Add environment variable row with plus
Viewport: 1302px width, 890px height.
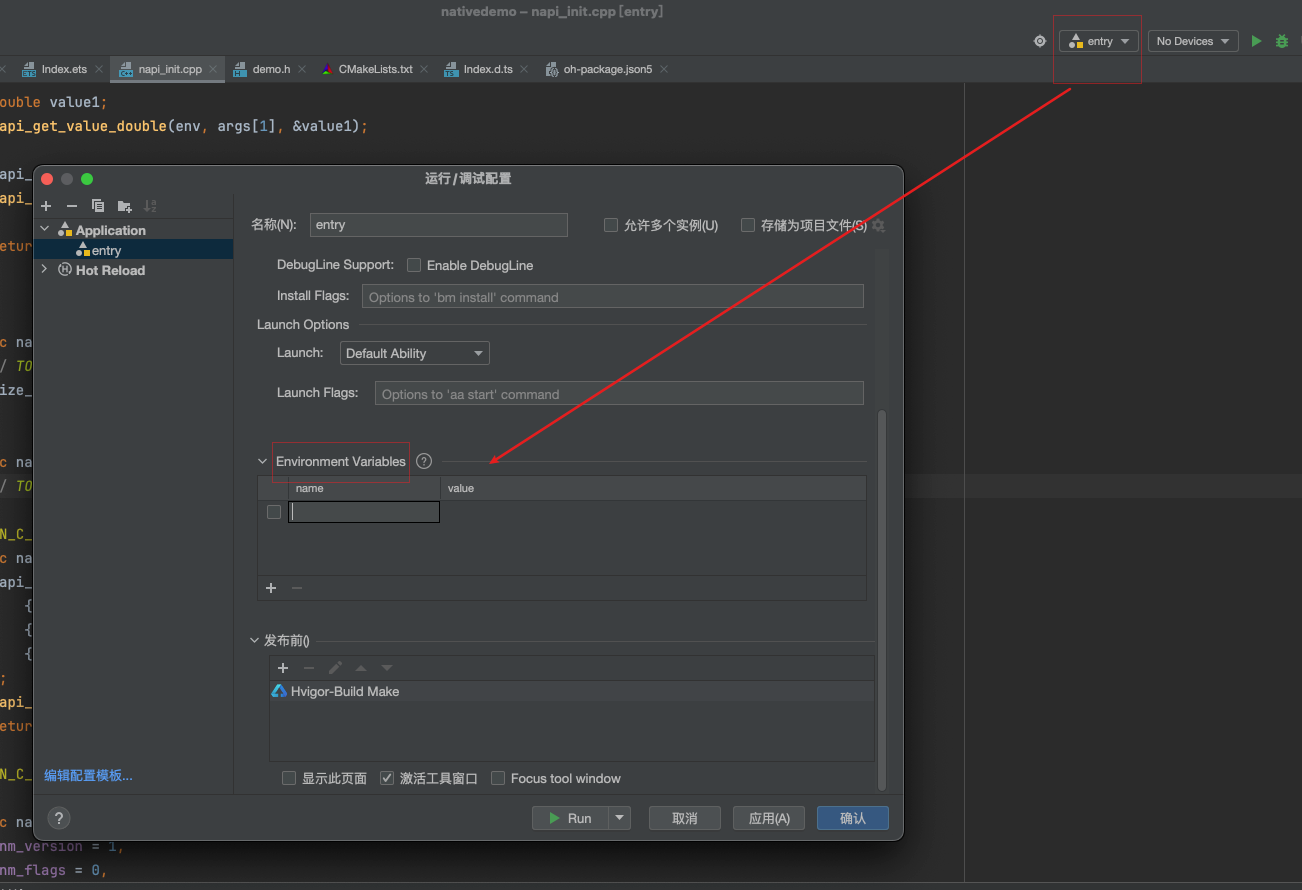(271, 588)
